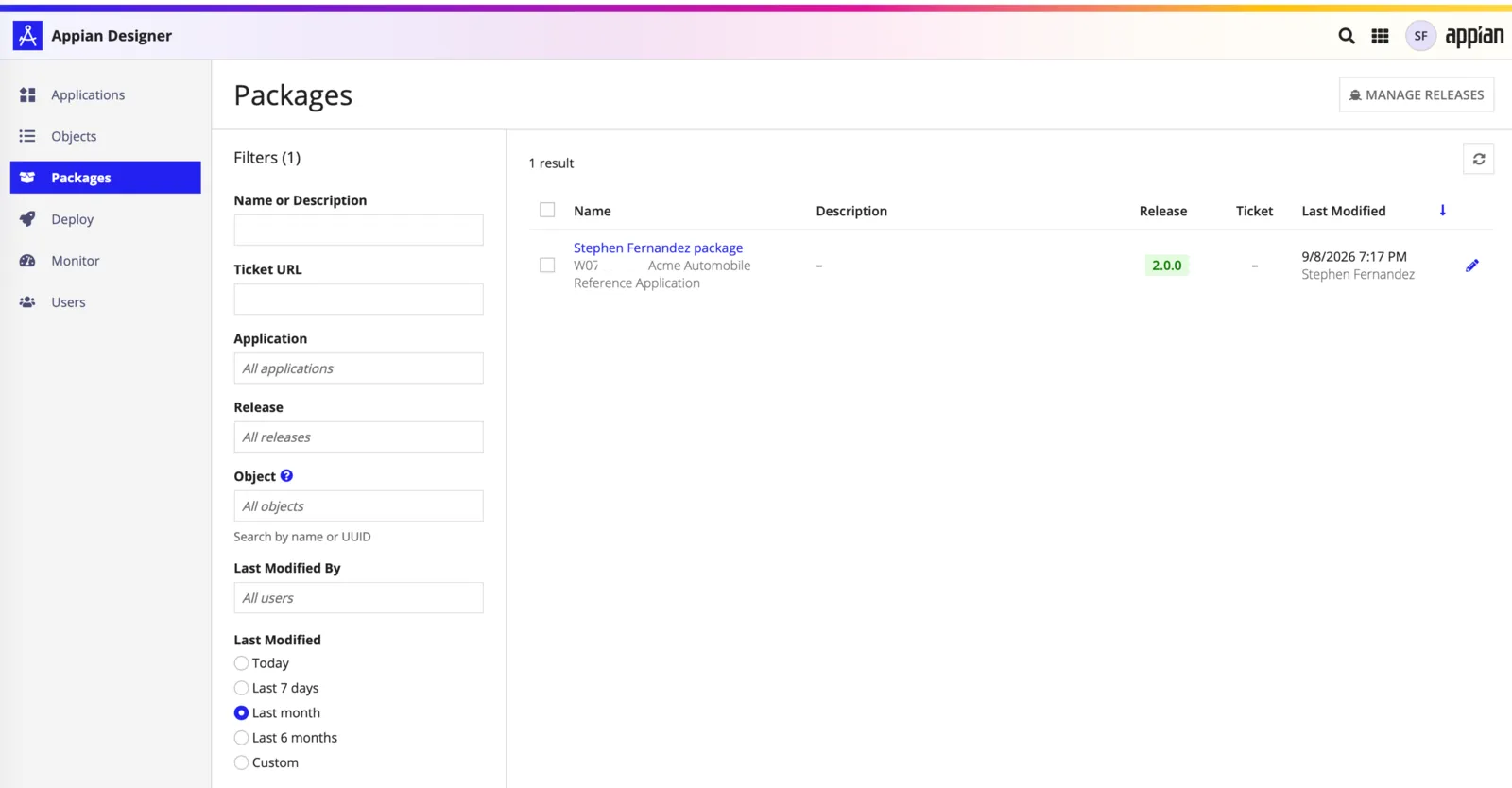Click the appian brand logo
Image resolution: width=1512 pixels, height=788 pixels.
(x=1474, y=37)
